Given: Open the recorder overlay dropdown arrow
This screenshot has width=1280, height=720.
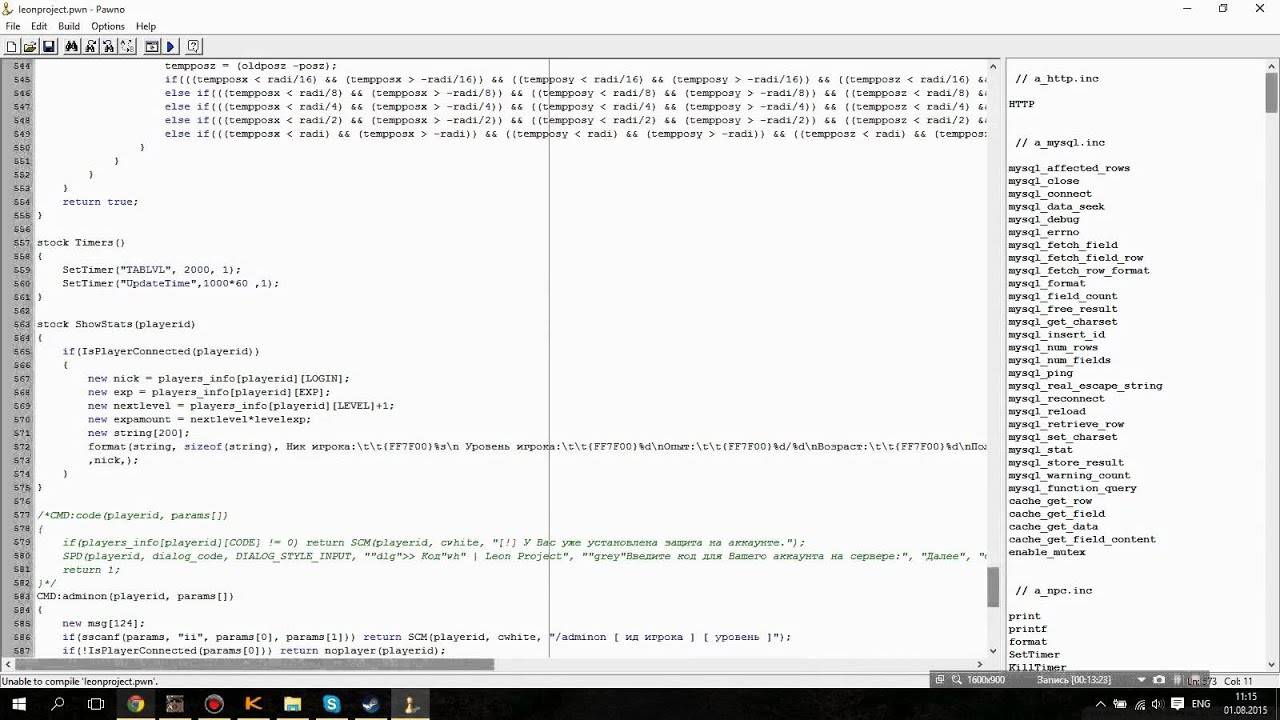Looking at the screenshot, I should coord(1141,680).
